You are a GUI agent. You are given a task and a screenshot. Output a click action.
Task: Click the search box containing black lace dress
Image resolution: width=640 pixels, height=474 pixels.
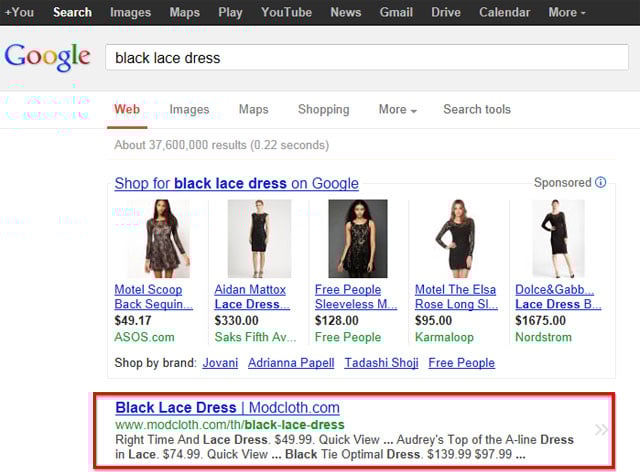[x=367, y=58]
